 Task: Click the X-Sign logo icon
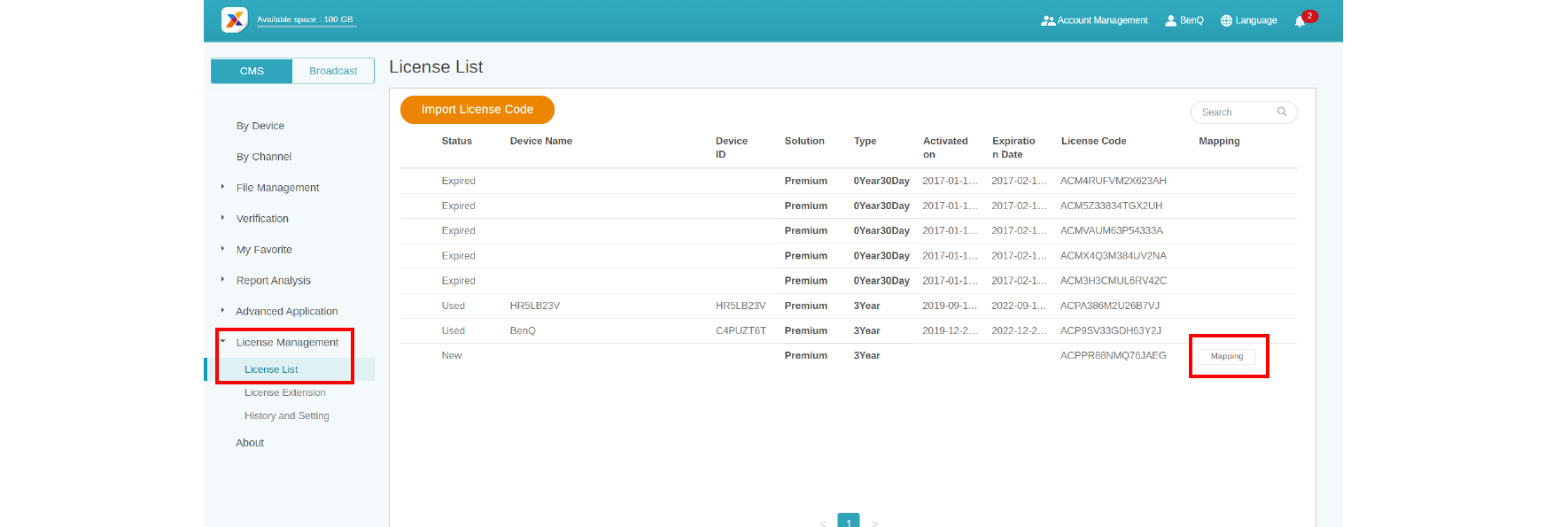click(235, 19)
